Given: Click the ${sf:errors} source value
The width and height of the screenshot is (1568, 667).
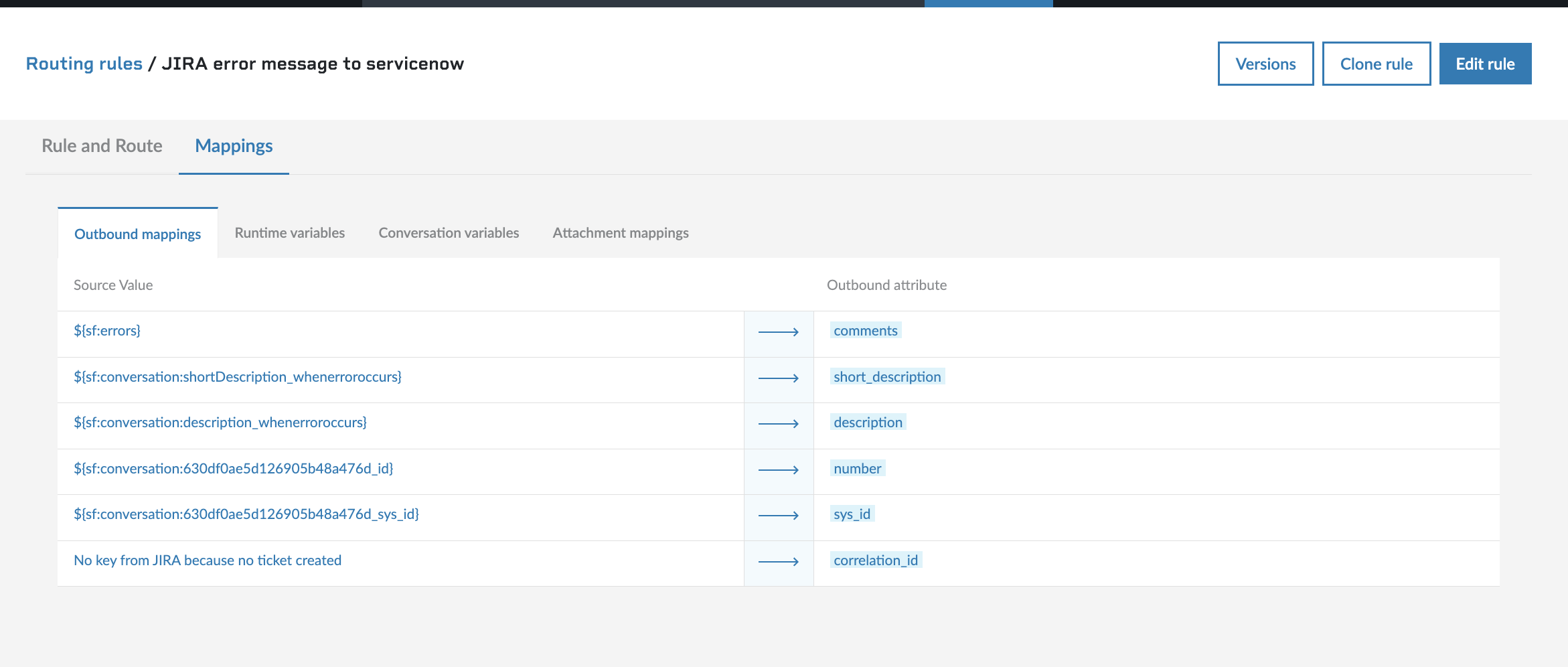Looking at the screenshot, I should [x=107, y=331].
